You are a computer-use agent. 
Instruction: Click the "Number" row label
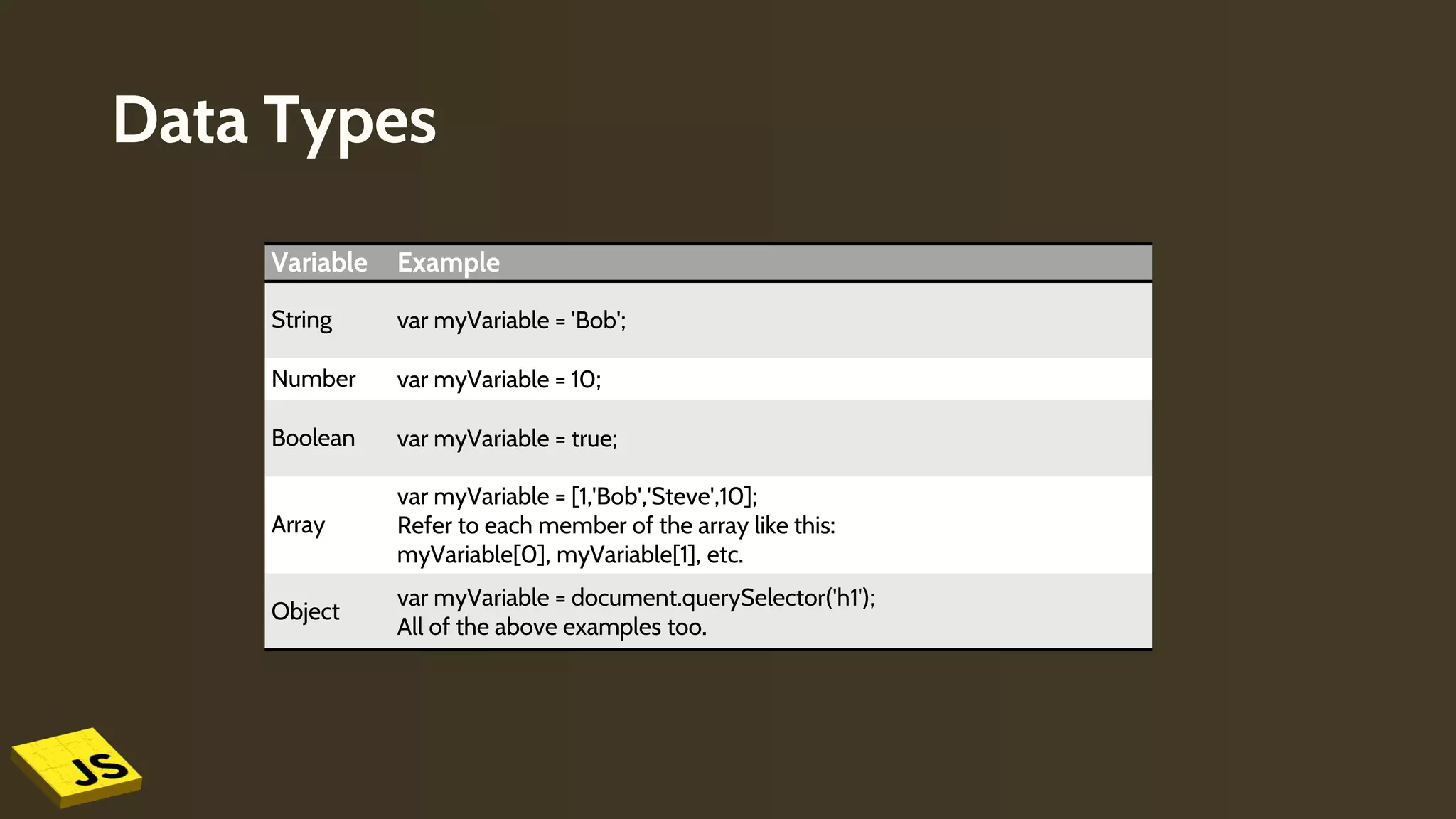[314, 379]
